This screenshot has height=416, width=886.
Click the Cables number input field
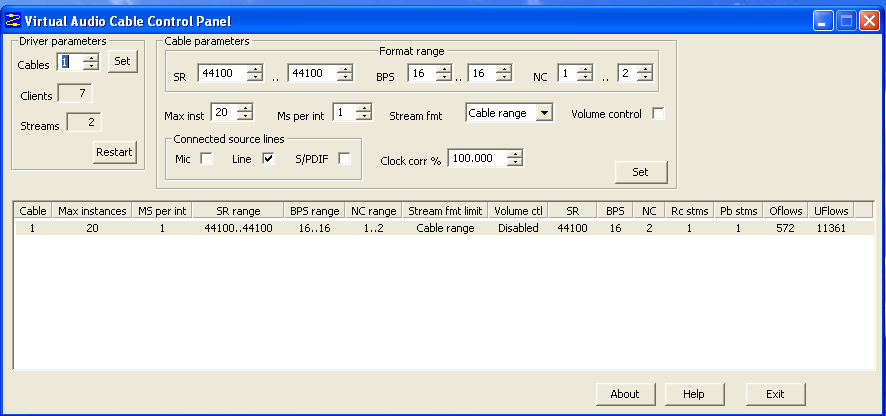coord(71,61)
